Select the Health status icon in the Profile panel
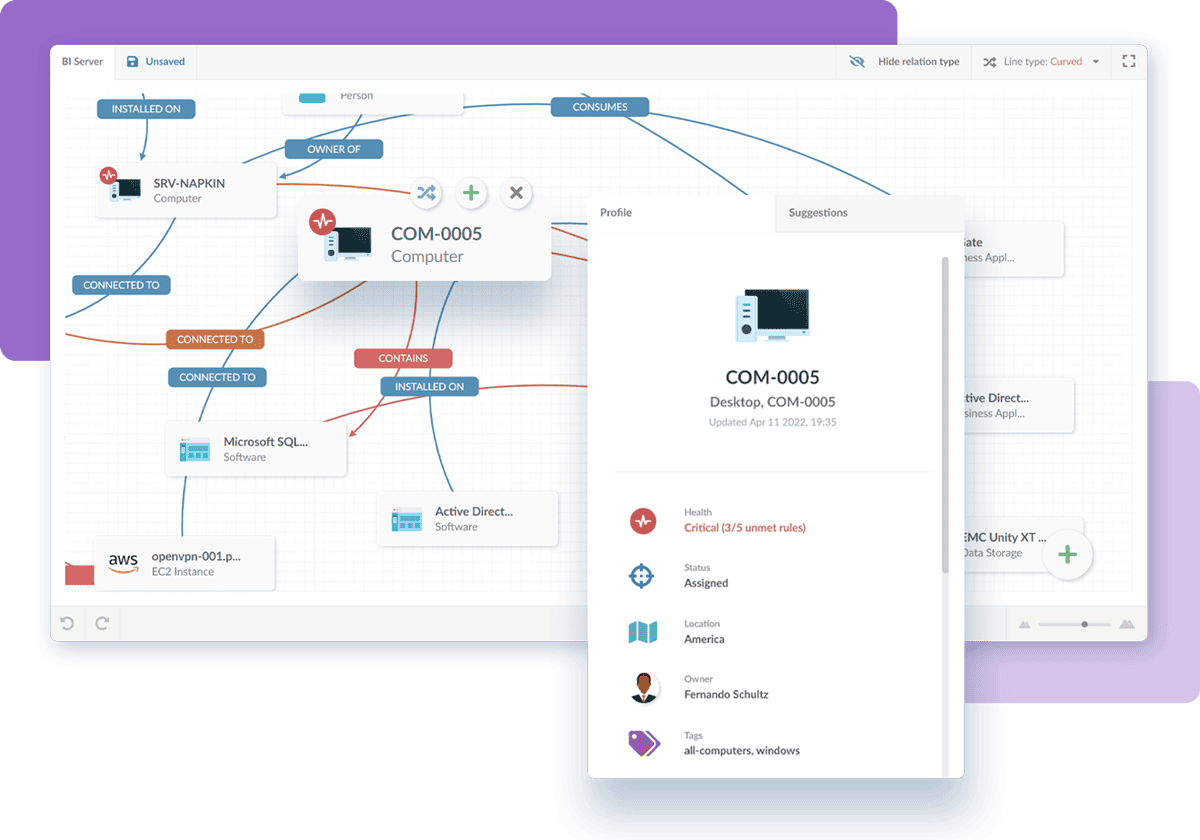This screenshot has width=1200, height=840. (x=644, y=520)
